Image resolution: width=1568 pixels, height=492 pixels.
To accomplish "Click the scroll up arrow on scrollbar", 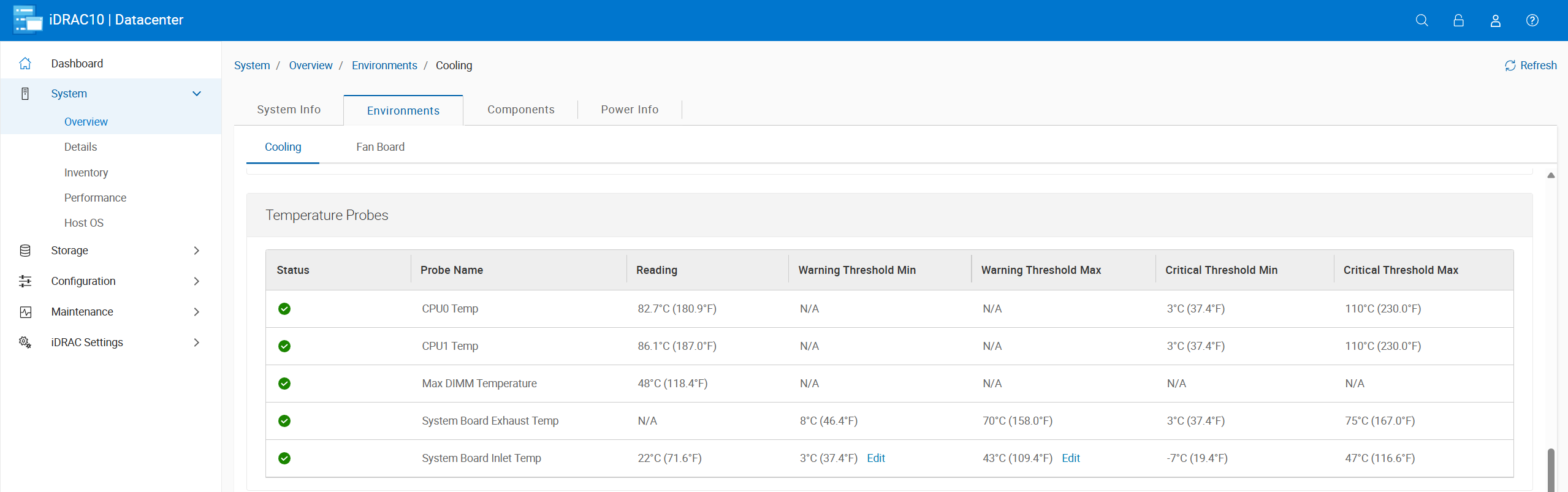I will (x=1550, y=176).
